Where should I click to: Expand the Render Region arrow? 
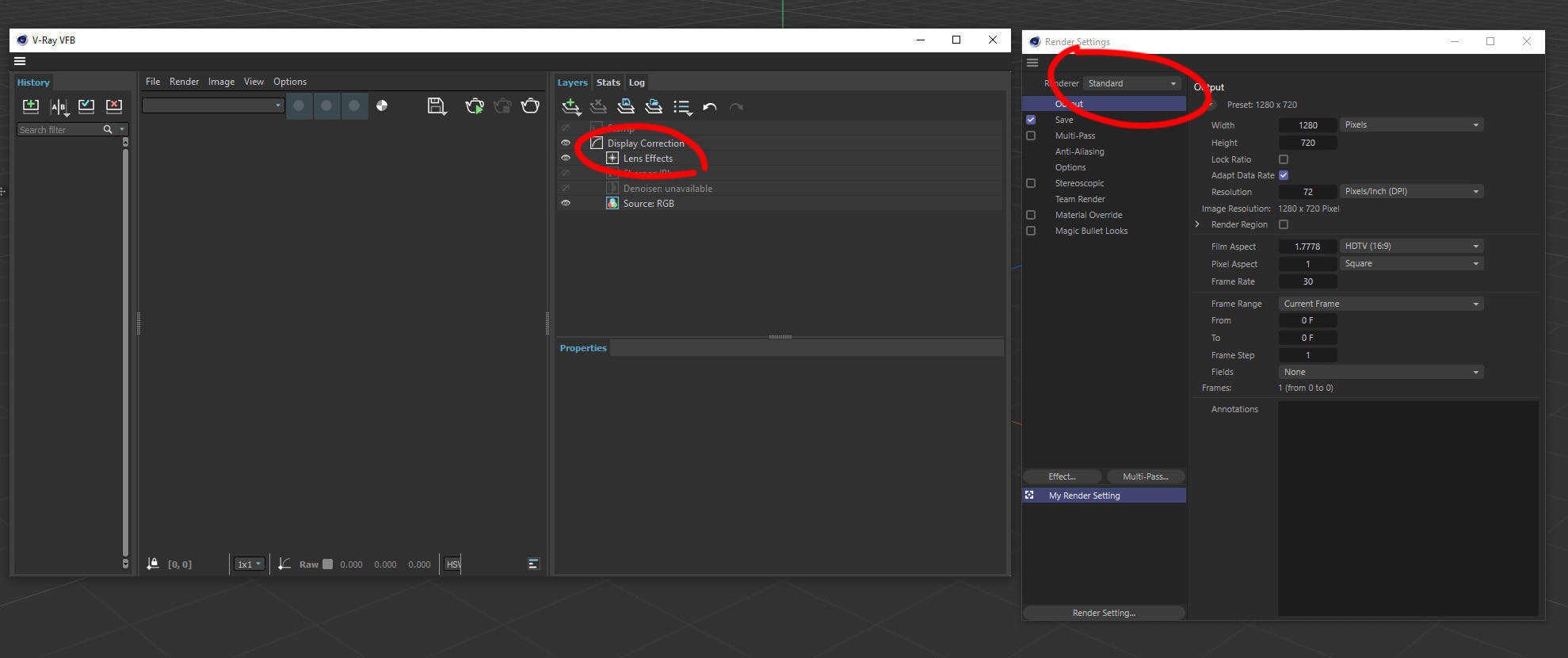(x=1197, y=224)
